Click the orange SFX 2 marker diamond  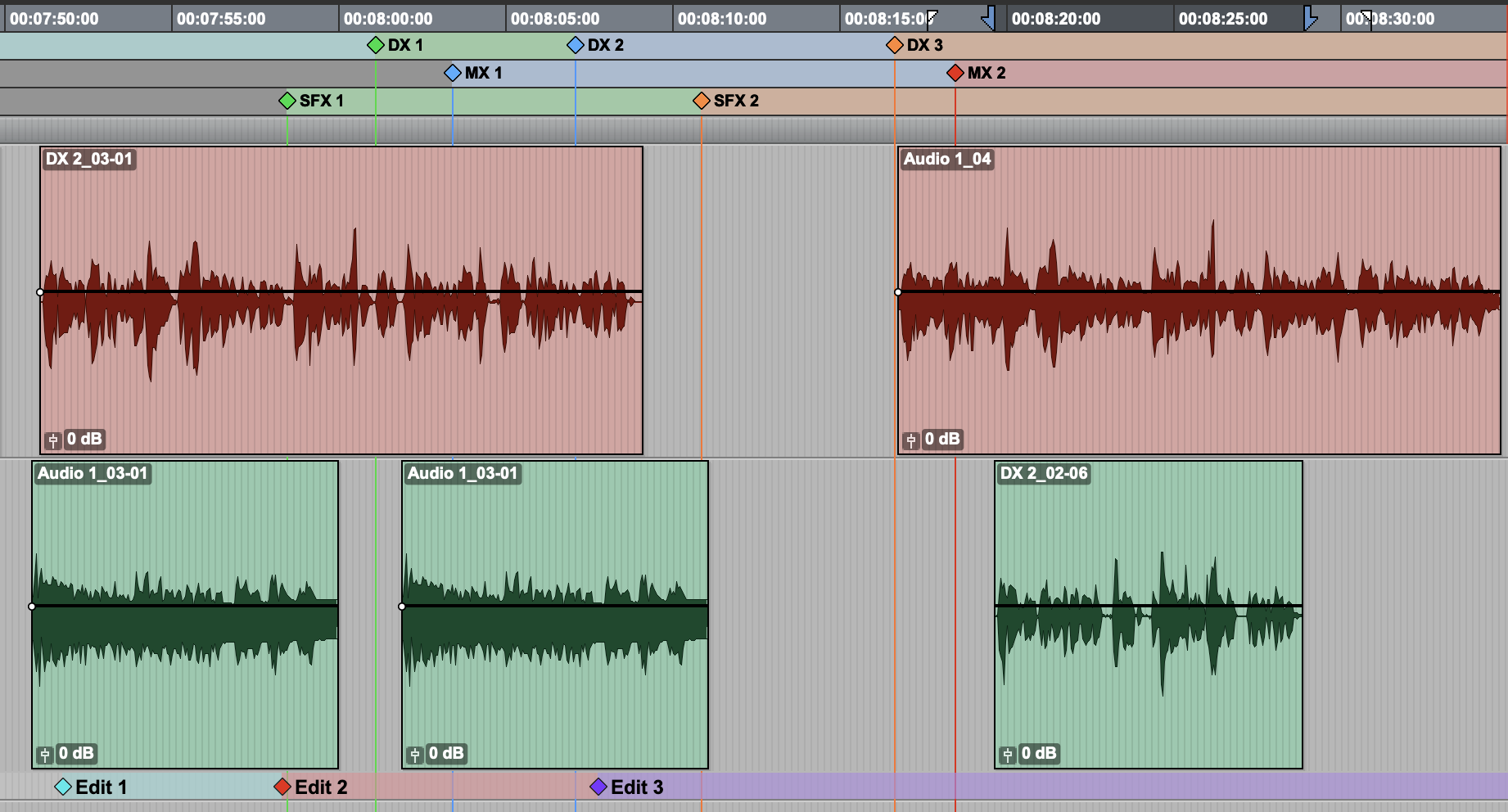coord(702,101)
